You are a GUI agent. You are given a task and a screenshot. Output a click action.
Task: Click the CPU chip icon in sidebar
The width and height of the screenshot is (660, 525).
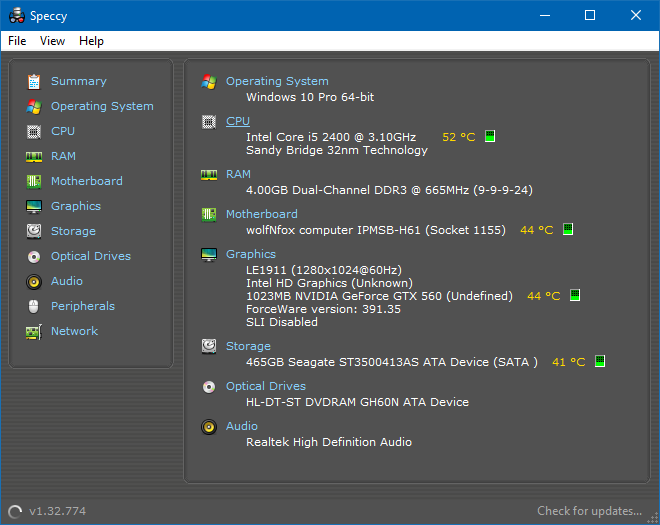34,132
